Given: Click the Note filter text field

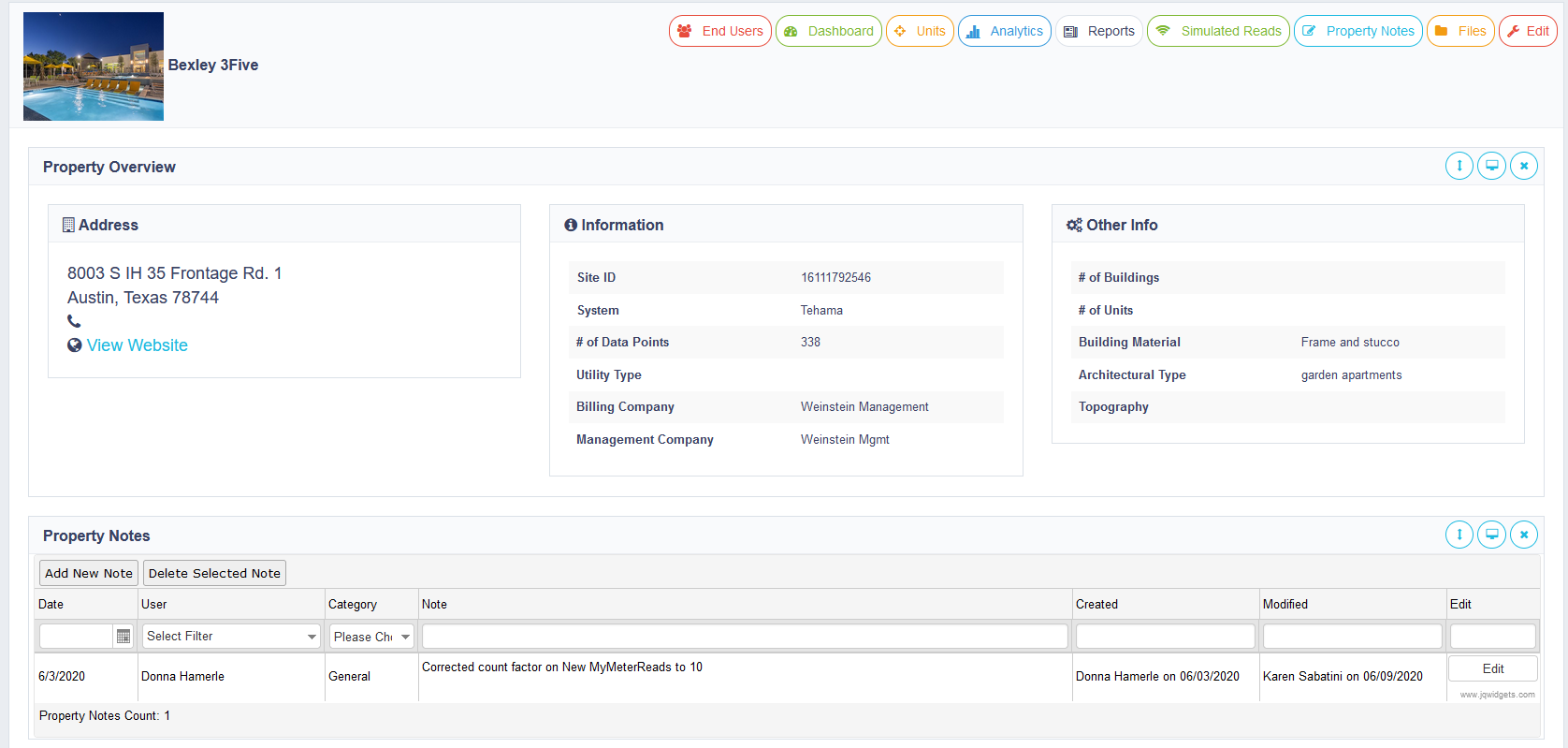Looking at the screenshot, I should click(744, 637).
